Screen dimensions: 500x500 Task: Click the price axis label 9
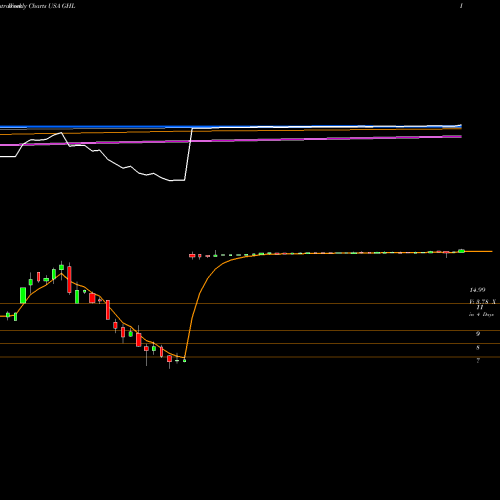coord(478,334)
